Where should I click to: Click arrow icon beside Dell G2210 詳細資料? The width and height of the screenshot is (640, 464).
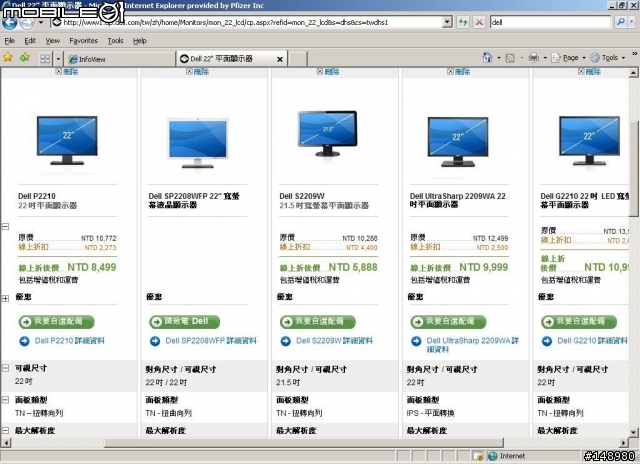[547, 341]
